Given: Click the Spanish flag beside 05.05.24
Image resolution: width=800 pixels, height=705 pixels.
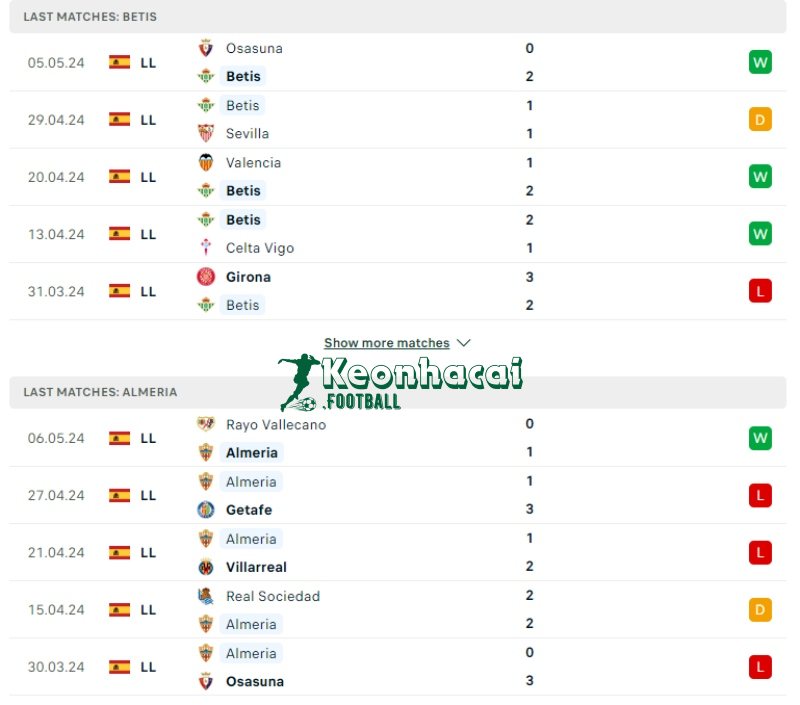Looking at the screenshot, I should [118, 62].
